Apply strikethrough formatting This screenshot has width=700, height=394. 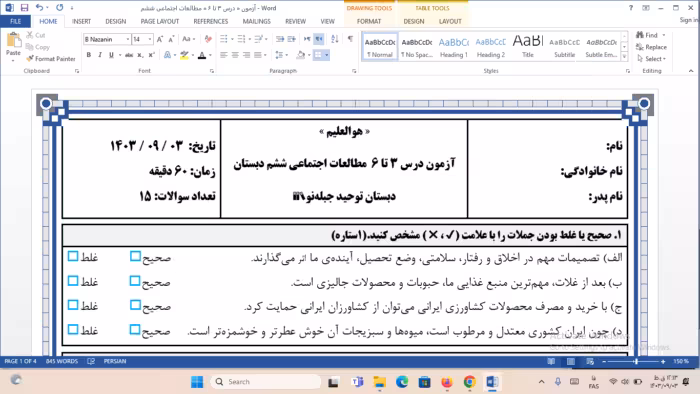(129, 55)
